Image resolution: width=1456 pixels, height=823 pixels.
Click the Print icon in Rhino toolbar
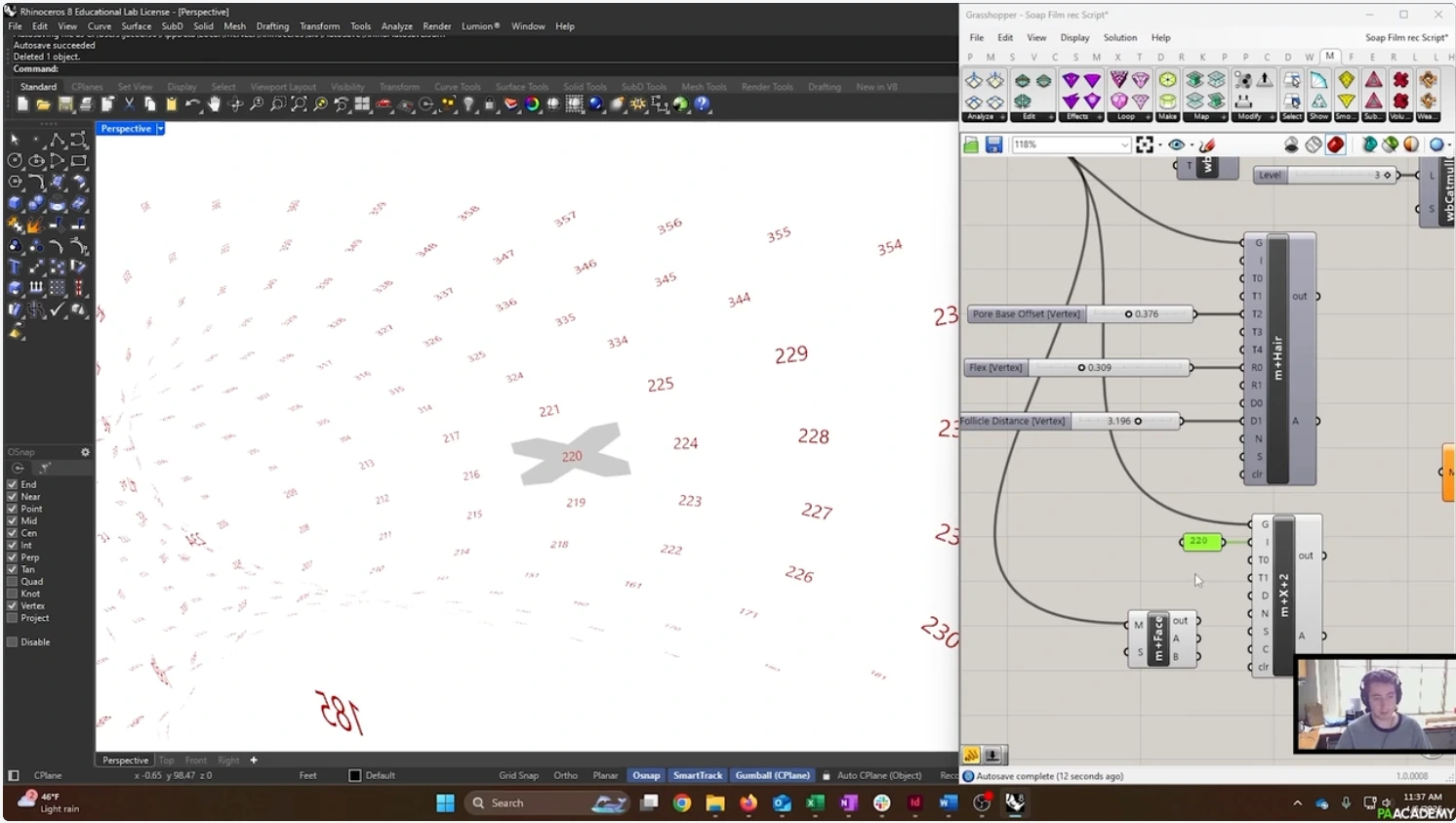coord(87,103)
